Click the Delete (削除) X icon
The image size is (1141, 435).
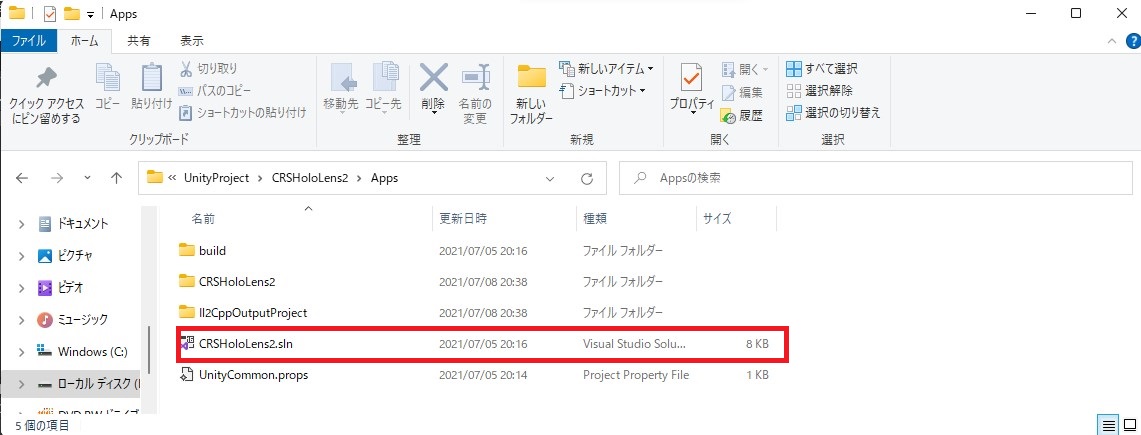click(434, 76)
